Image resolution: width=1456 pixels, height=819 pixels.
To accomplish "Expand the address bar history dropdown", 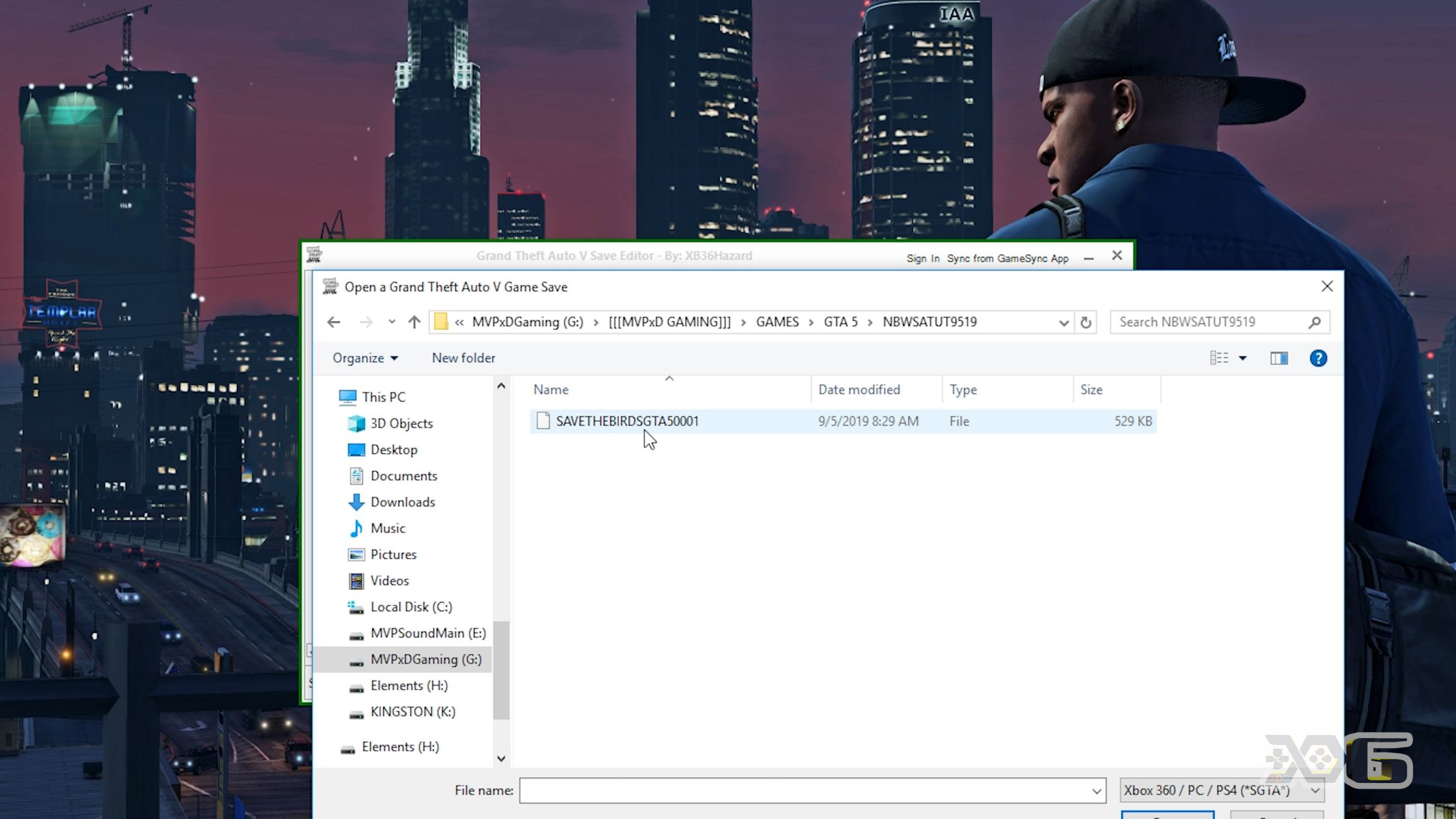I will pos(1064,323).
